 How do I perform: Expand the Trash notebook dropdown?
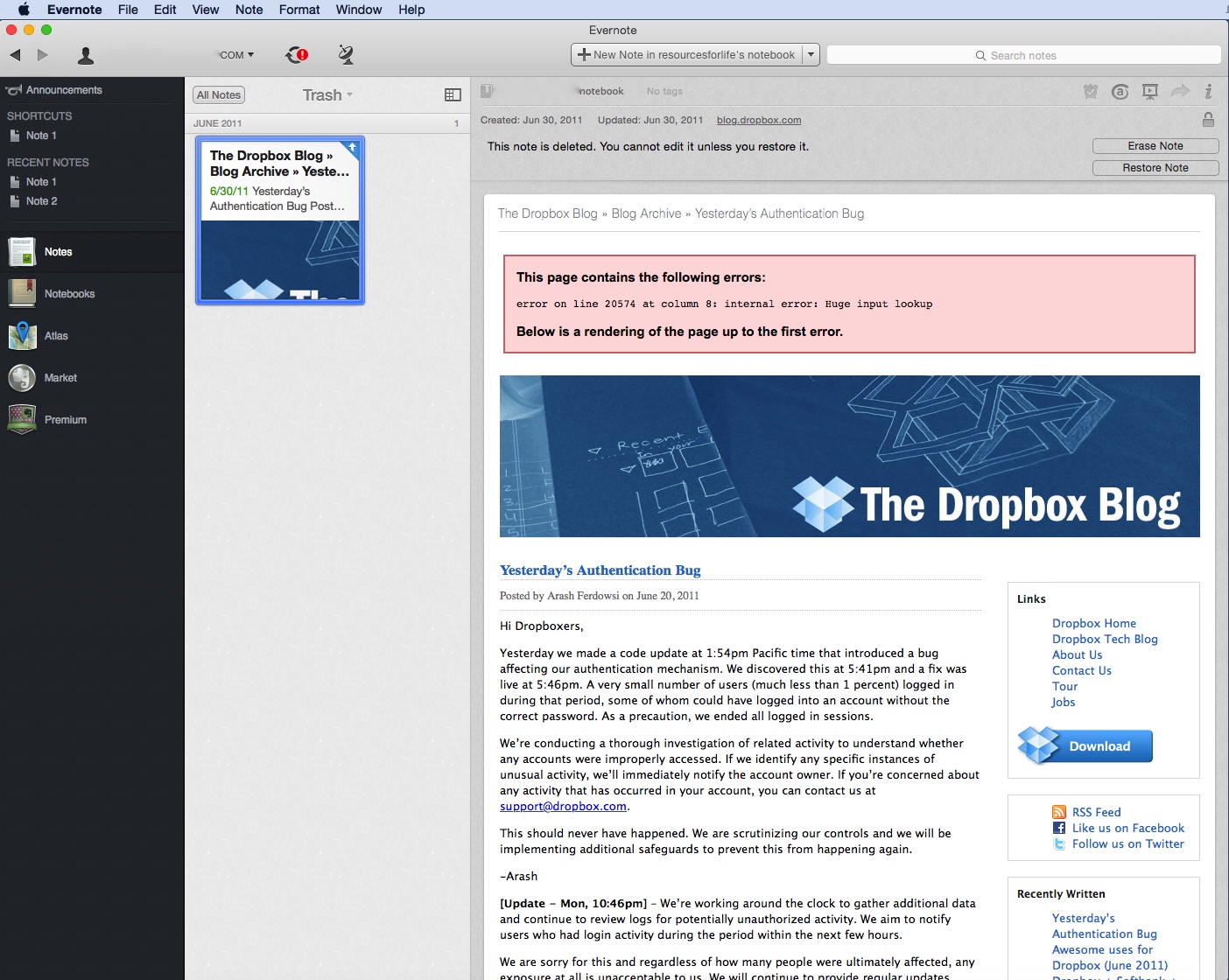point(328,95)
